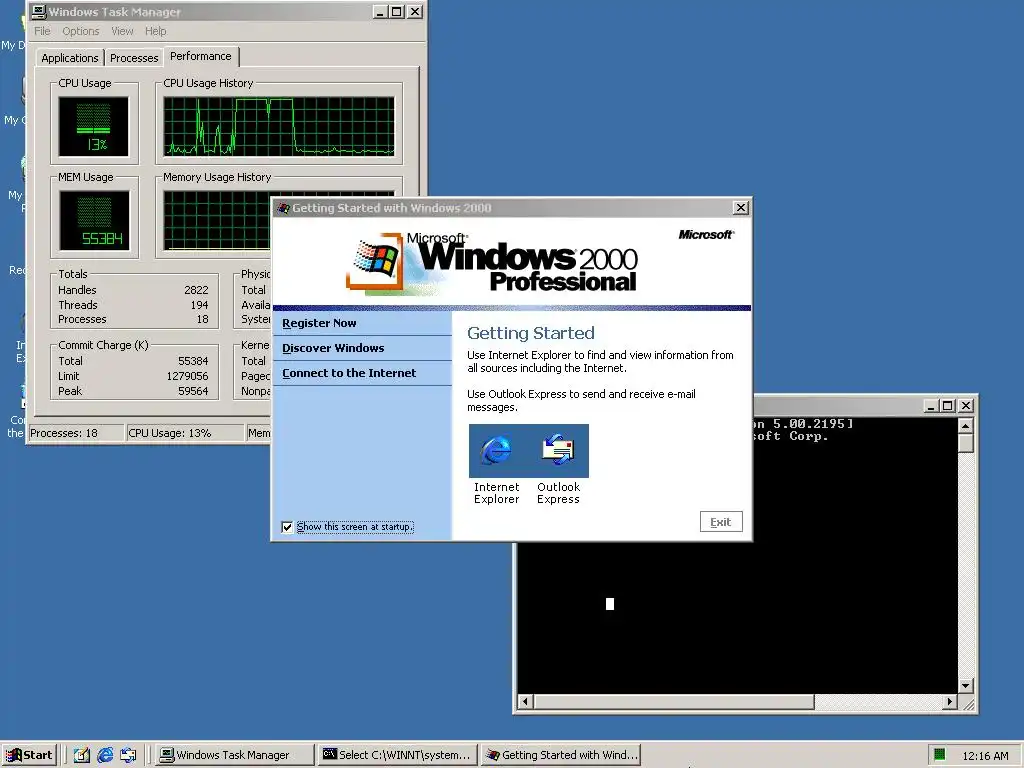Click command prompt scroll right arrow
The image size is (1024, 768).
pos(950,702)
